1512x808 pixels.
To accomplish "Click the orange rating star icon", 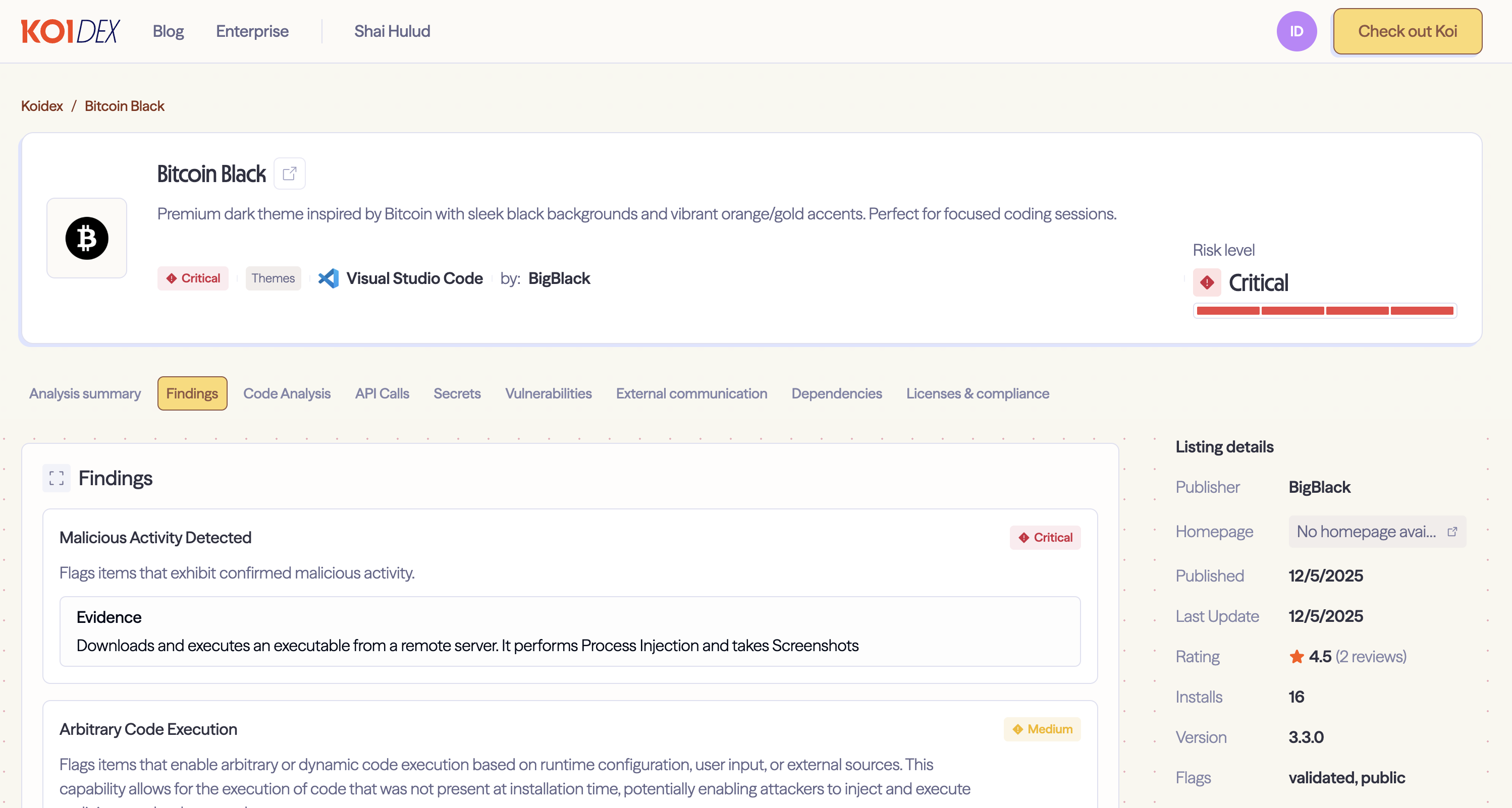I will (x=1296, y=657).
